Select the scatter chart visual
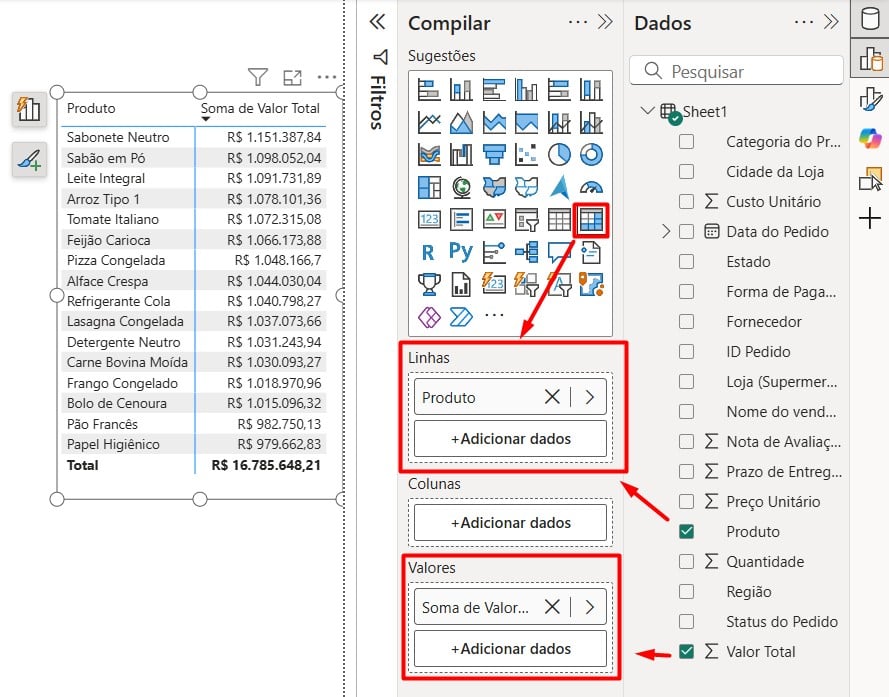Image resolution: width=889 pixels, height=697 pixels. (526, 154)
